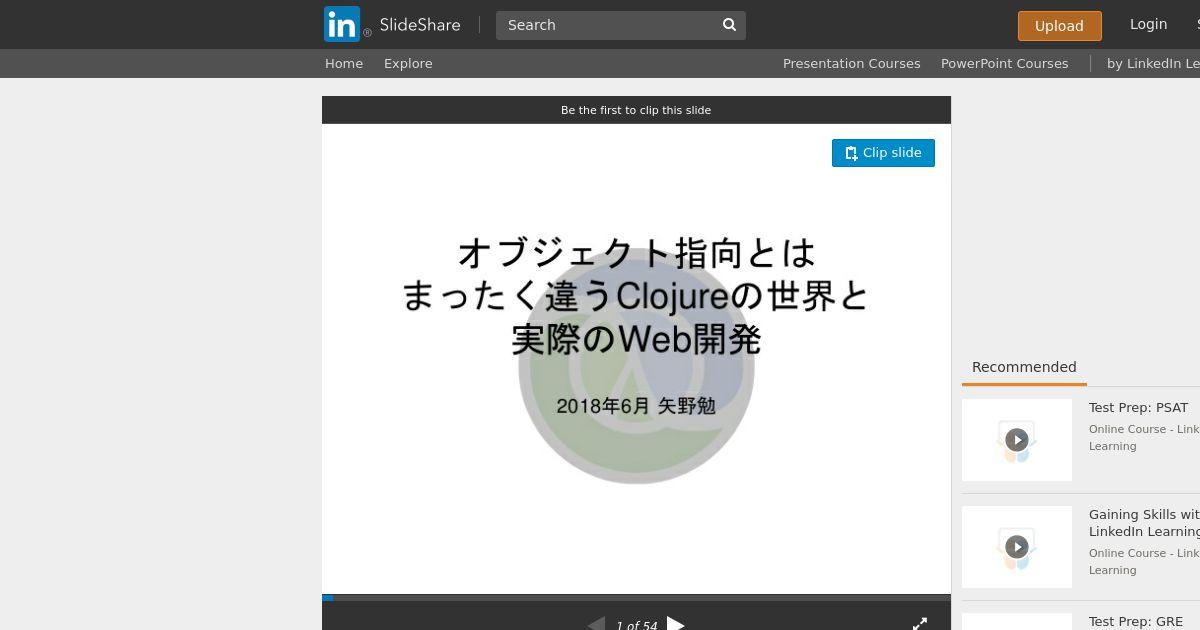Click the search magnifier icon
Viewport: 1200px width, 630px height.
pos(730,25)
